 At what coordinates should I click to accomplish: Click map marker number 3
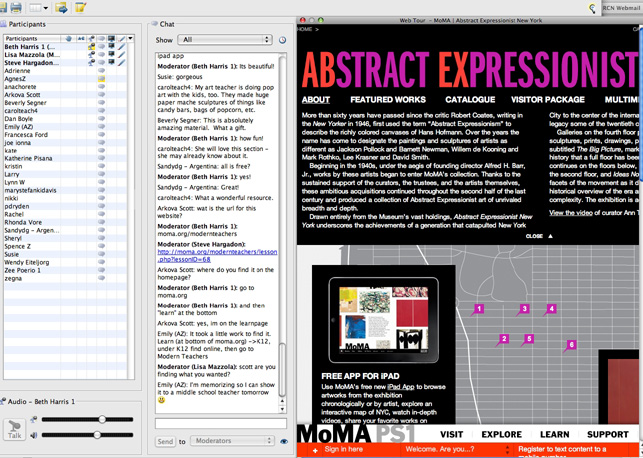523,310
